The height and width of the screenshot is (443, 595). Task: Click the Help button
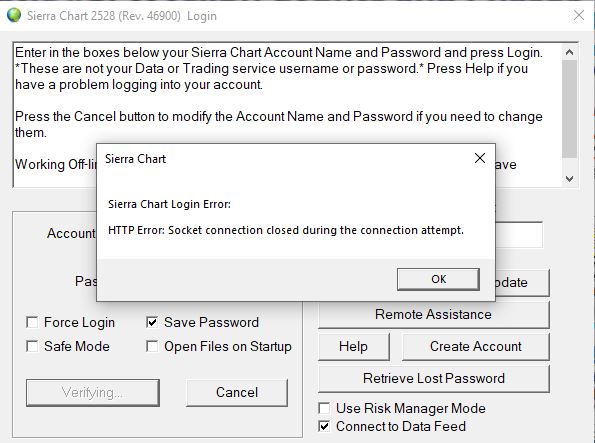click(x=354, y=347)
